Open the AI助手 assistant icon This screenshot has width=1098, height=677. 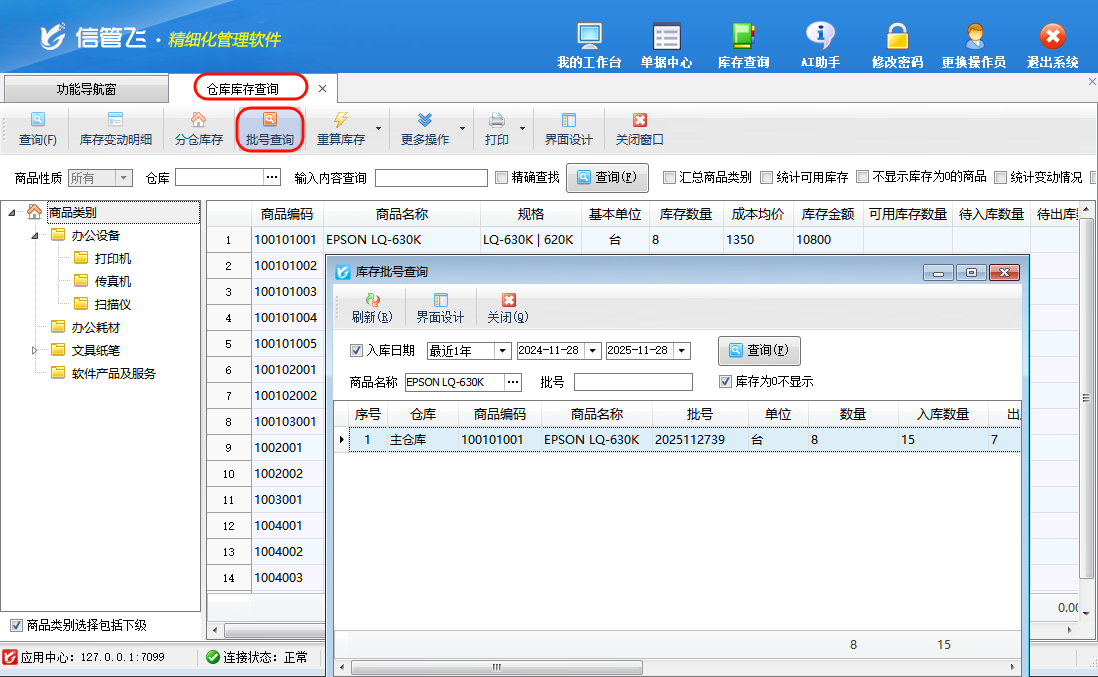click(x=820, y=38)
